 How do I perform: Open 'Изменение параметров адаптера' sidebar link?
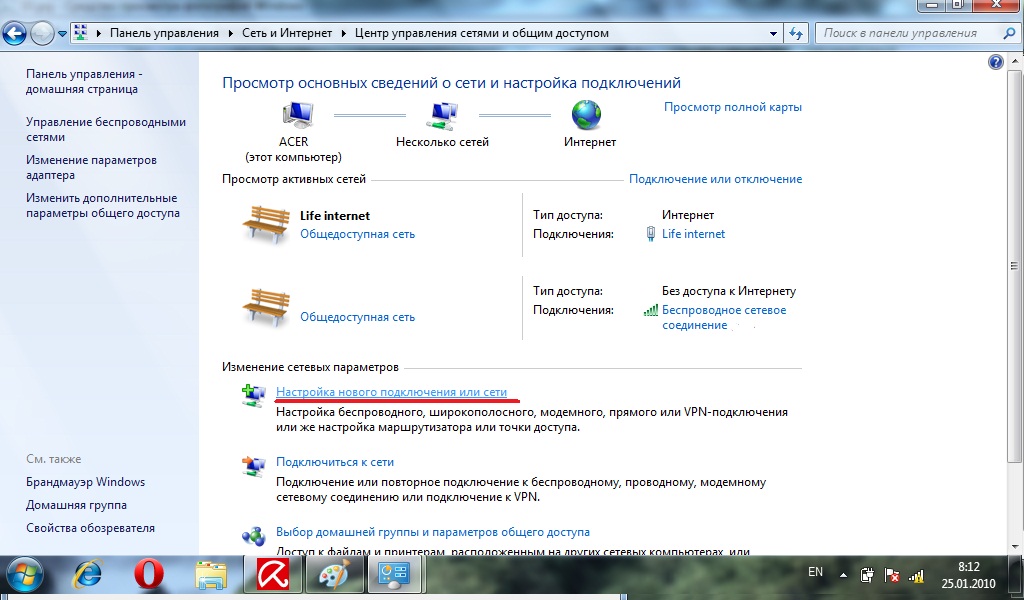click(91, 167)
